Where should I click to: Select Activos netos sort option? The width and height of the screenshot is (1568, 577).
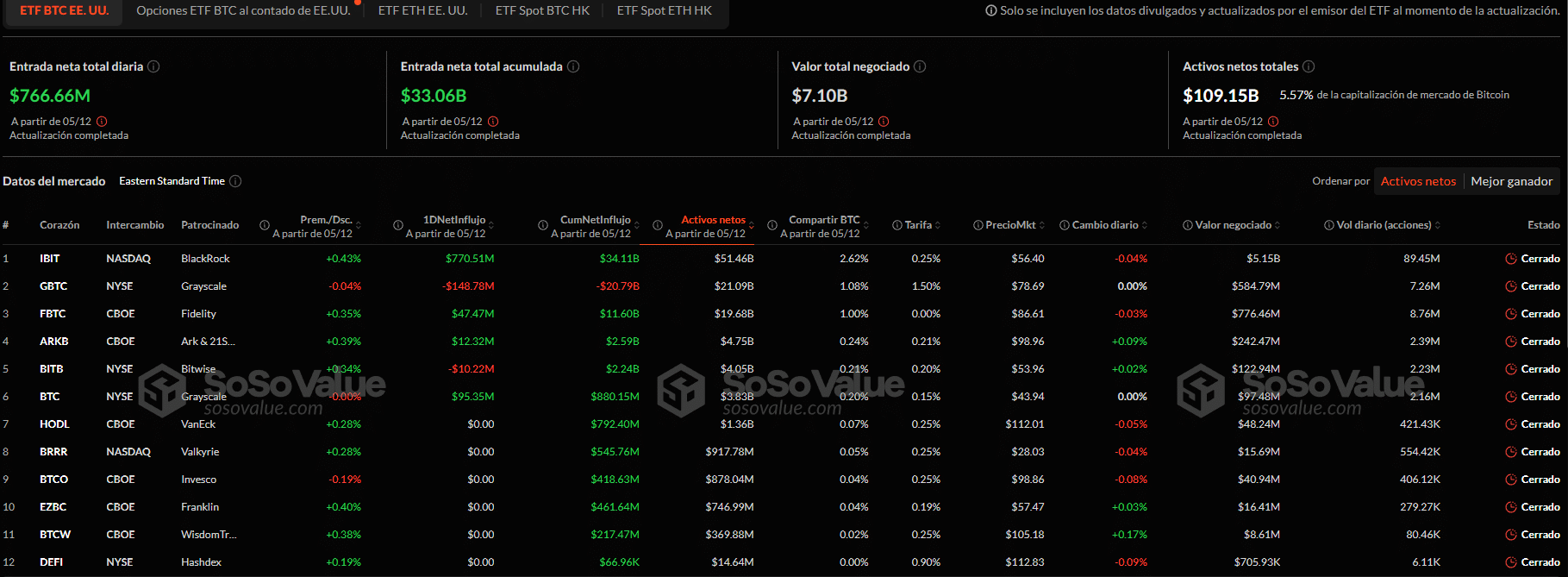click(x=1417, y=181)
